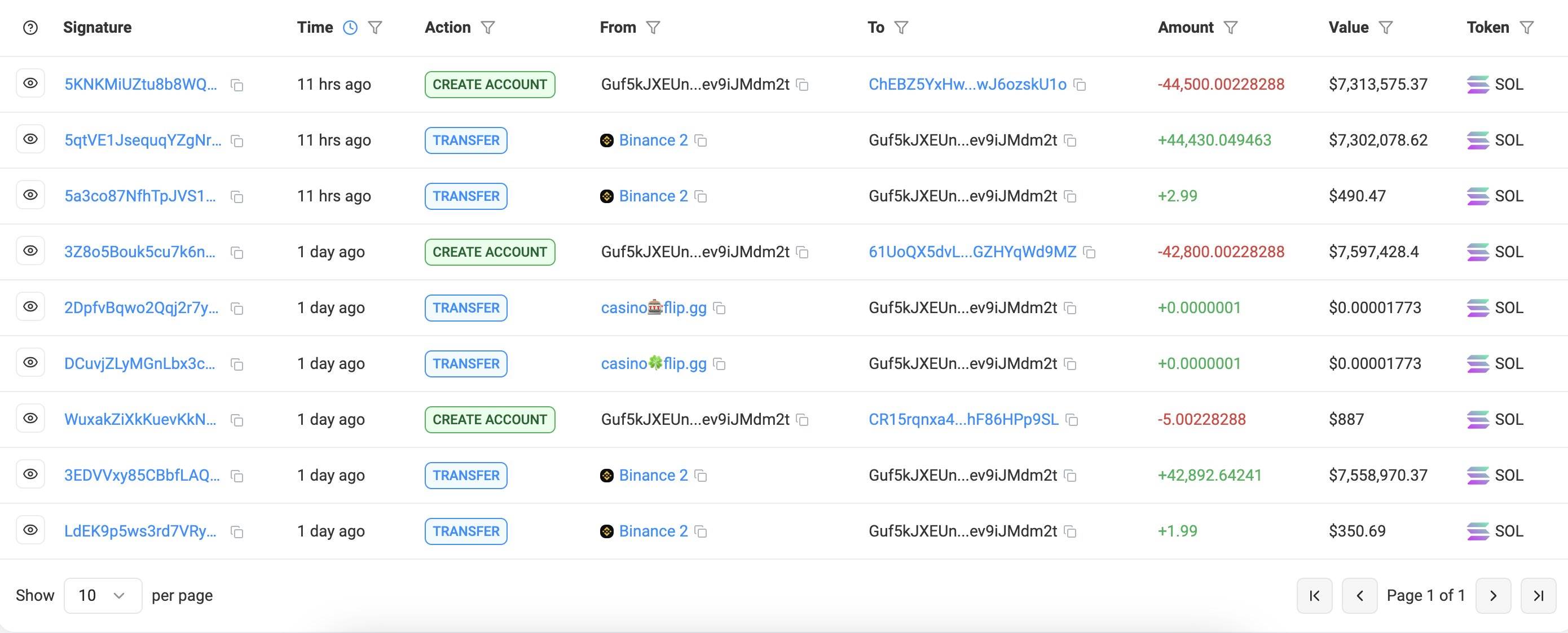Open the rows per page dropdown
Viewport: 1568px width, 633px height.
coord(102,595)
